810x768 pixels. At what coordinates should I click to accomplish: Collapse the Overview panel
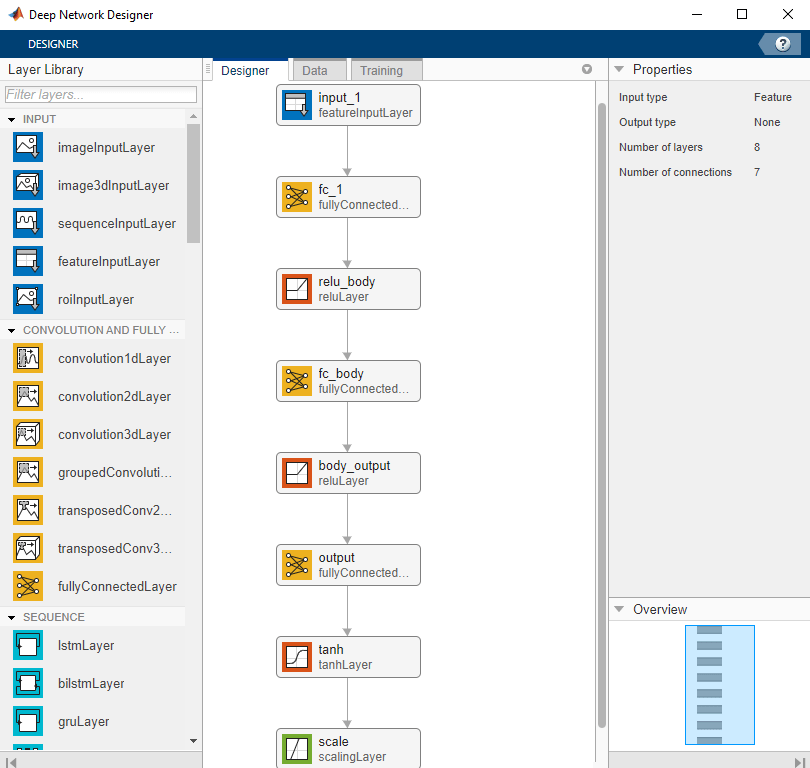pos(619,609)
